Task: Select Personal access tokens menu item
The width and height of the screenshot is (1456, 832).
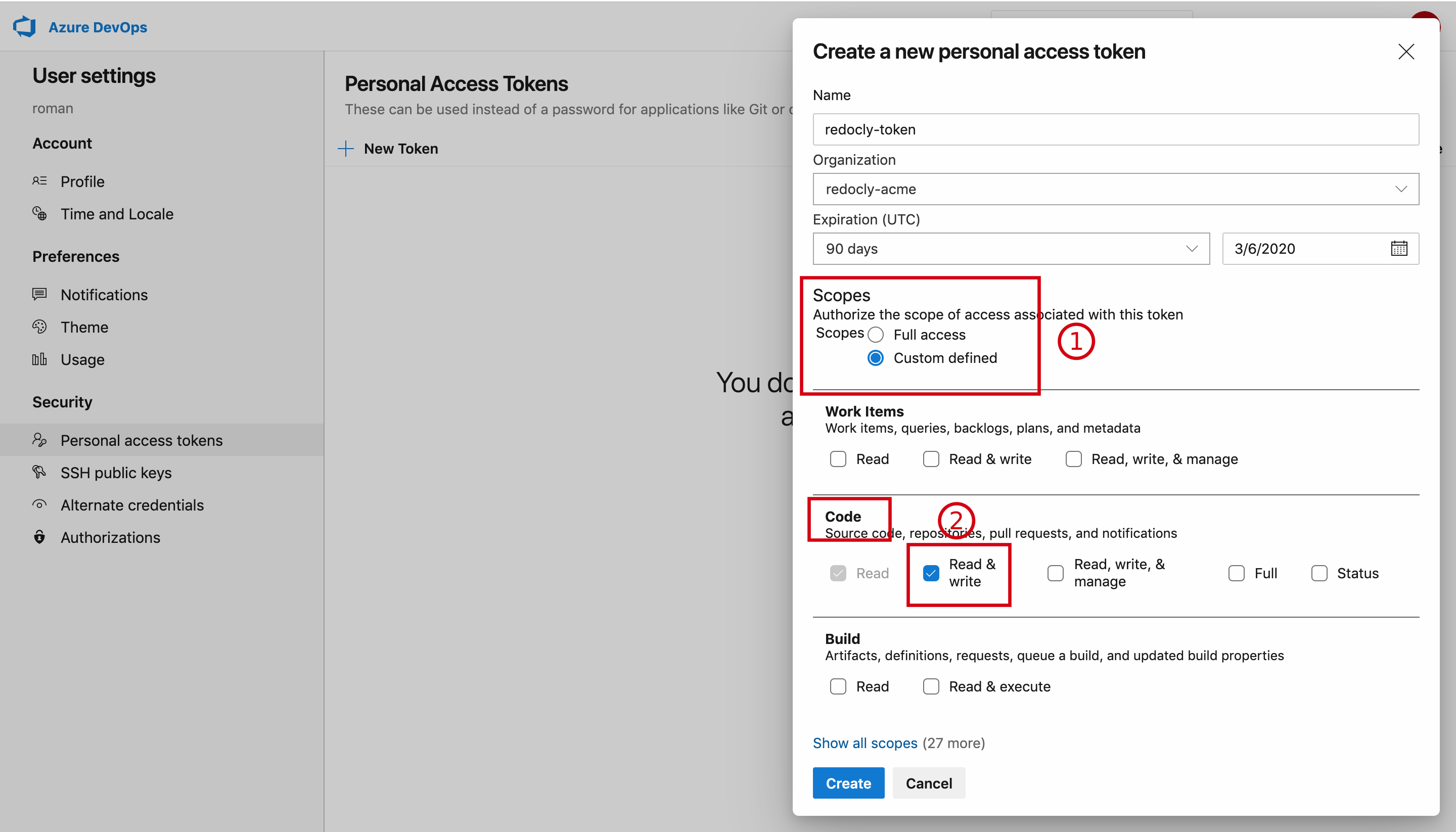Action: (162, 440)
